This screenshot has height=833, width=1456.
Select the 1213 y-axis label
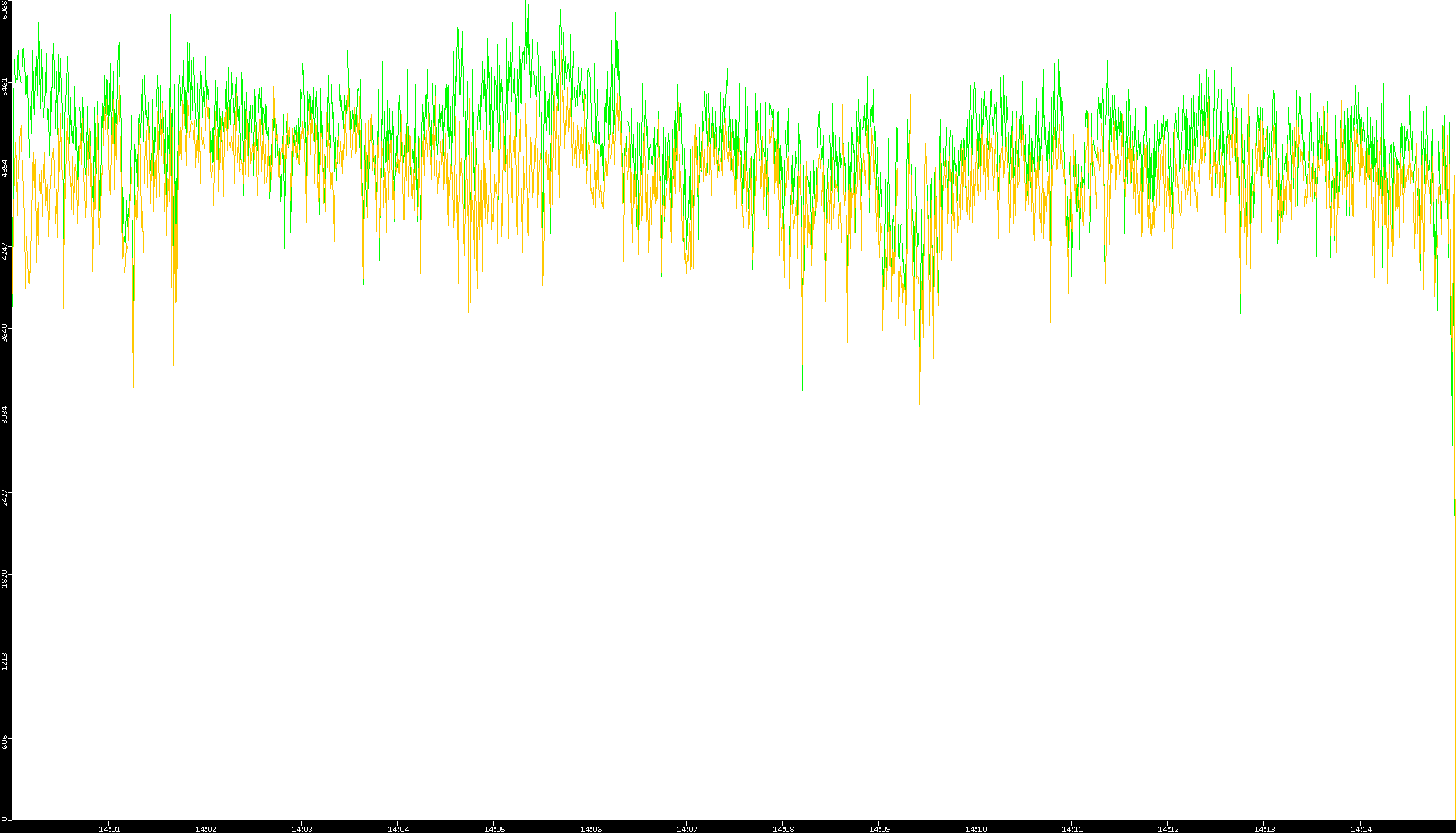[x=6, y=661]
